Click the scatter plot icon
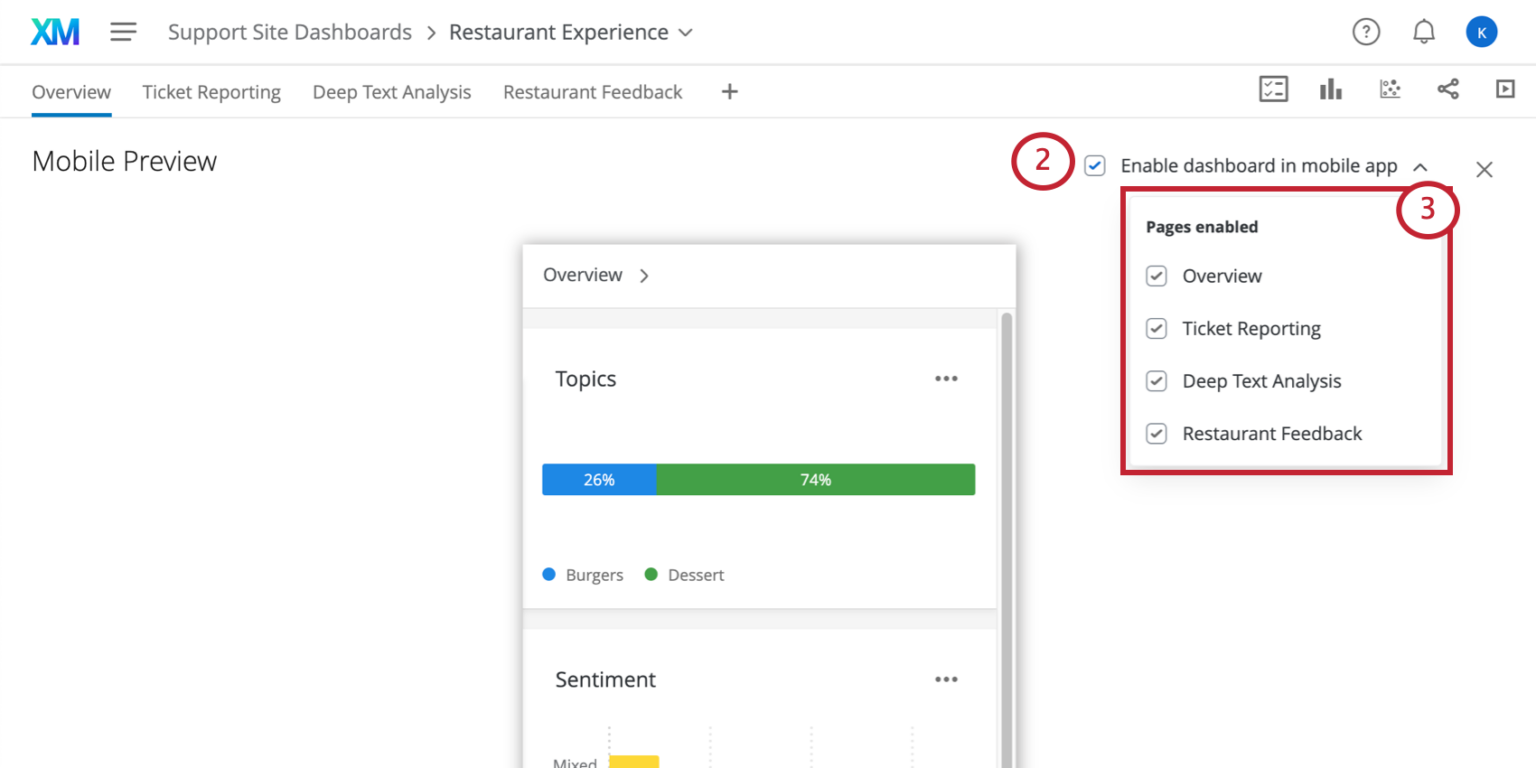The height and width of the screenshot is (768, 1536). (x=1390, y=90)
